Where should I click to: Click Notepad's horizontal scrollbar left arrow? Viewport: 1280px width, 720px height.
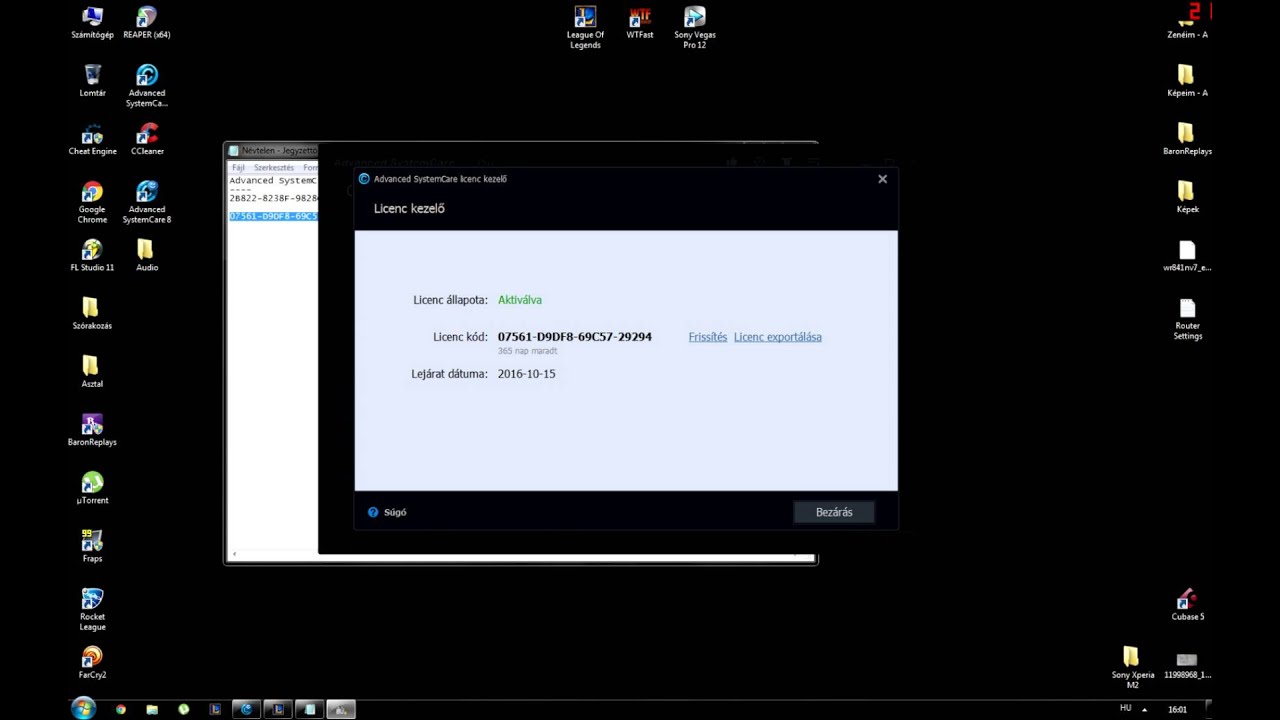pos(234,554)
